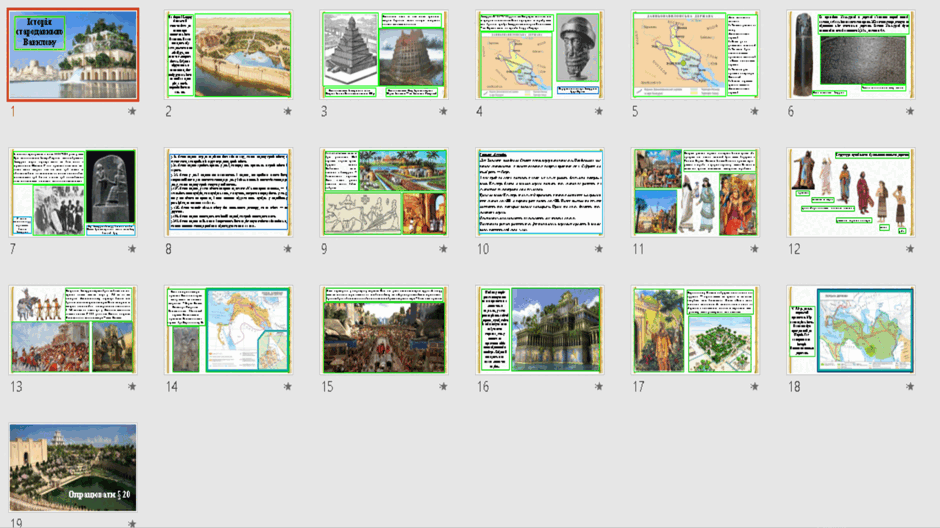Click slide number label 10
Image resolution: width=940 pixels, height=528 pixels.
[483, 249]
